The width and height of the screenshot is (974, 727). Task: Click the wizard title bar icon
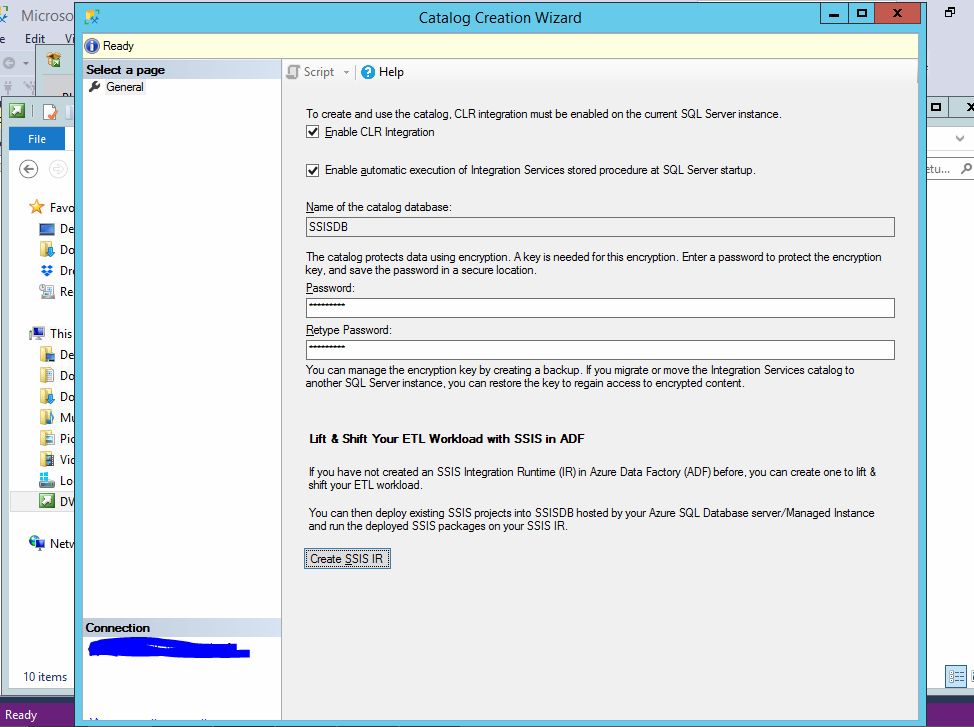[93, 17]
